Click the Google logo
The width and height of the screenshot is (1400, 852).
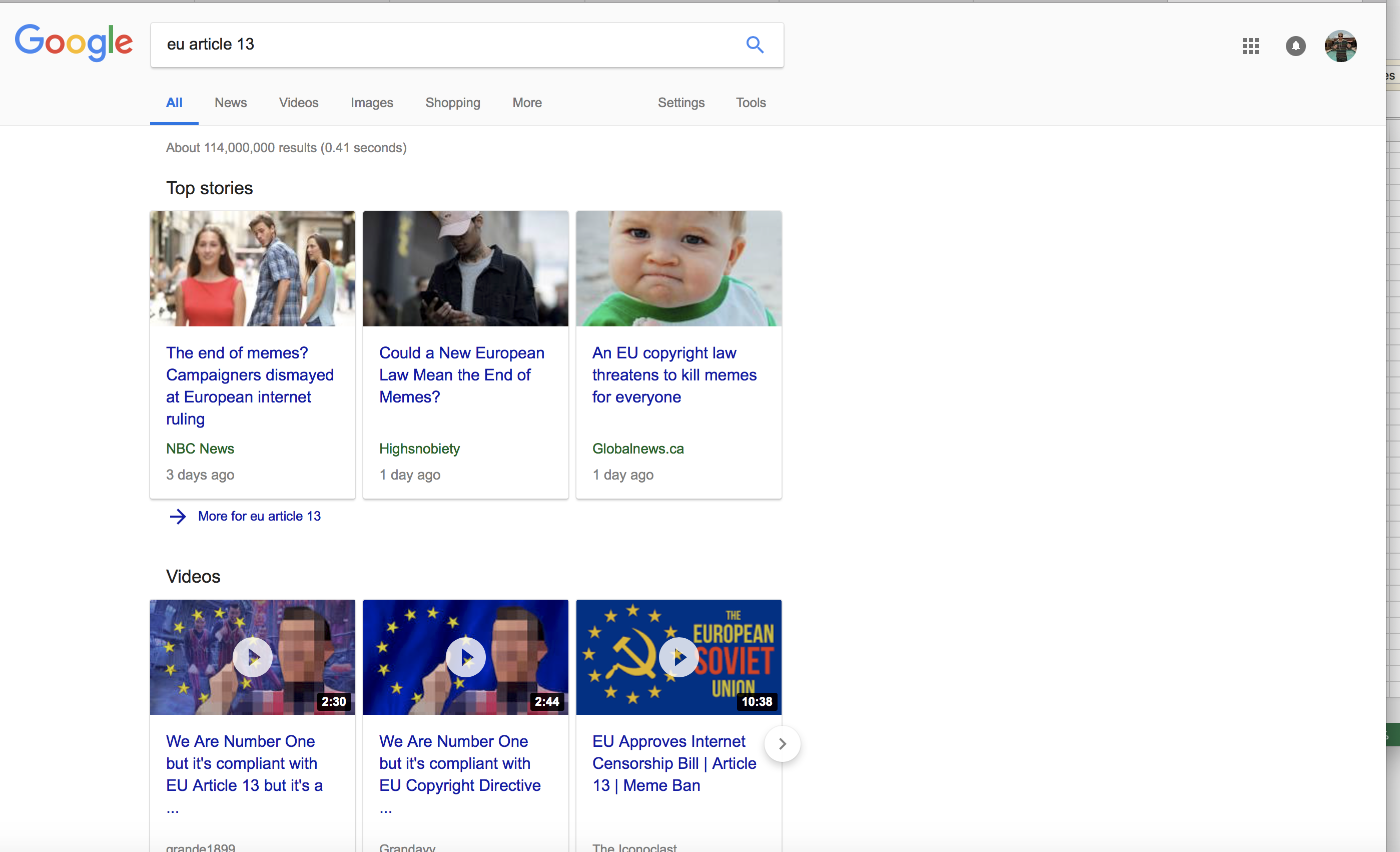tap(74, 43)
